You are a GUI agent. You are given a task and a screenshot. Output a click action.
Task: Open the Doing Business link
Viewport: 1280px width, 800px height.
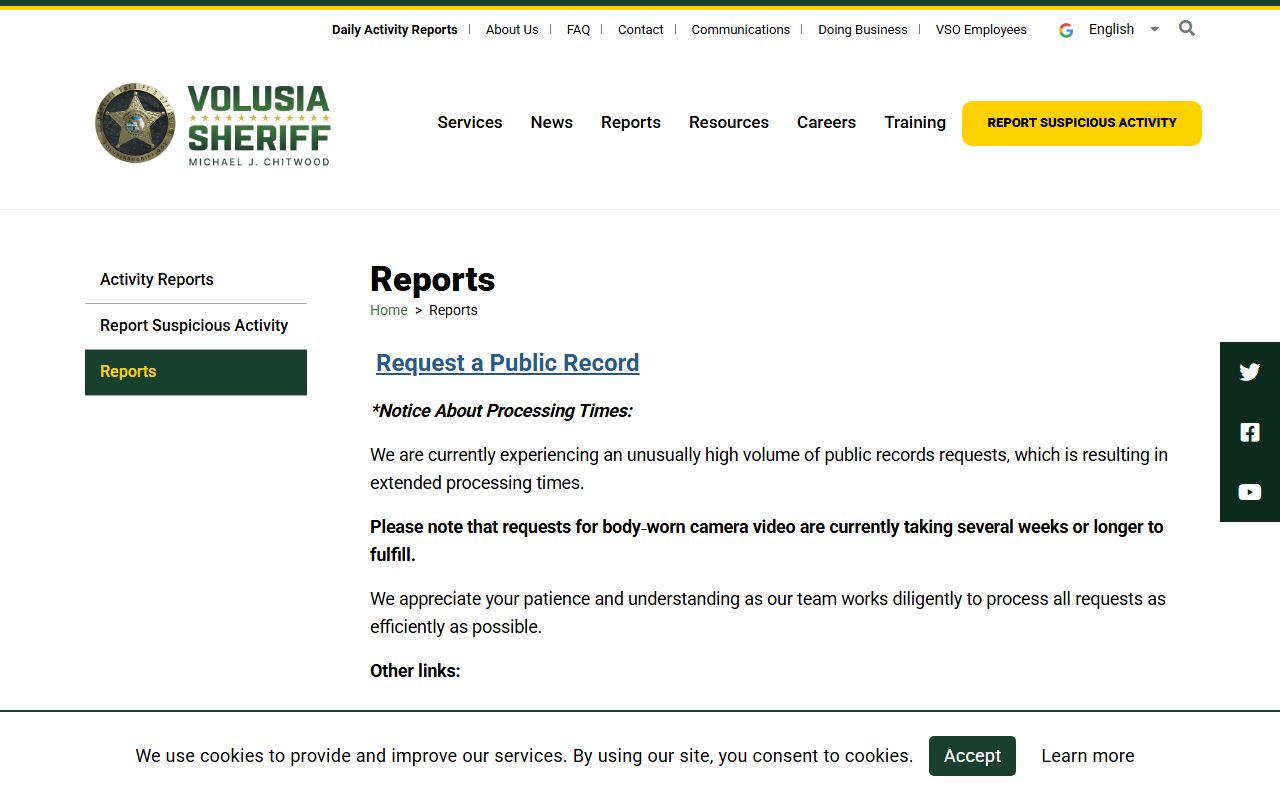click(863, 30)
